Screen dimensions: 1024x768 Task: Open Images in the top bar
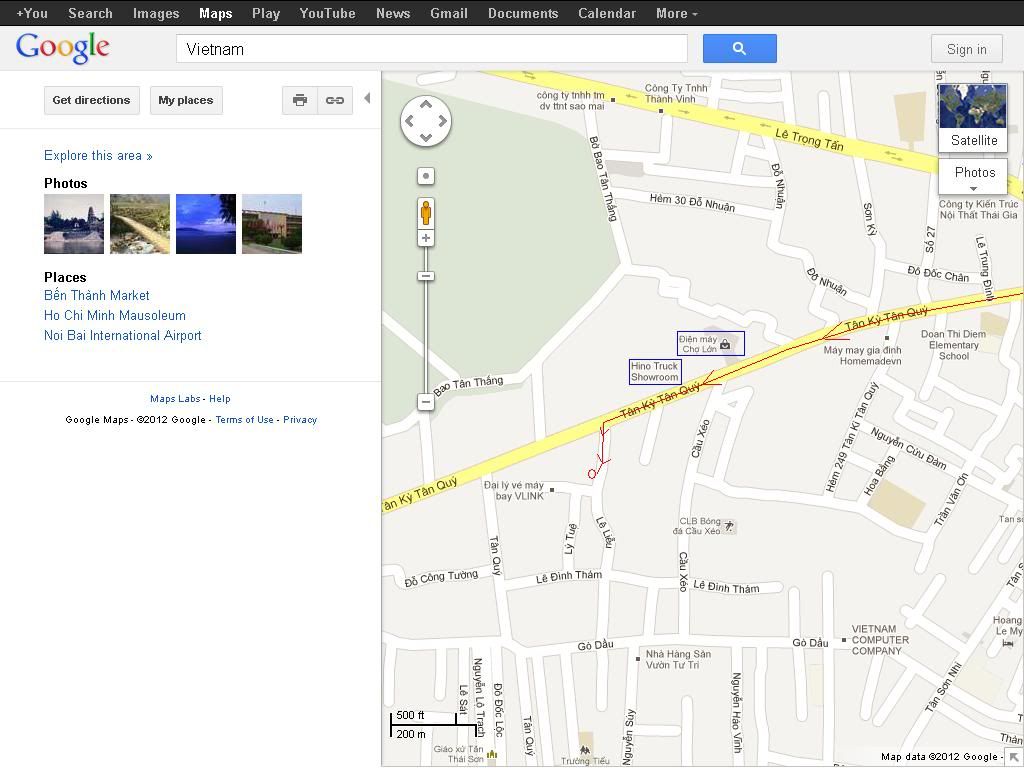[156, 13]
